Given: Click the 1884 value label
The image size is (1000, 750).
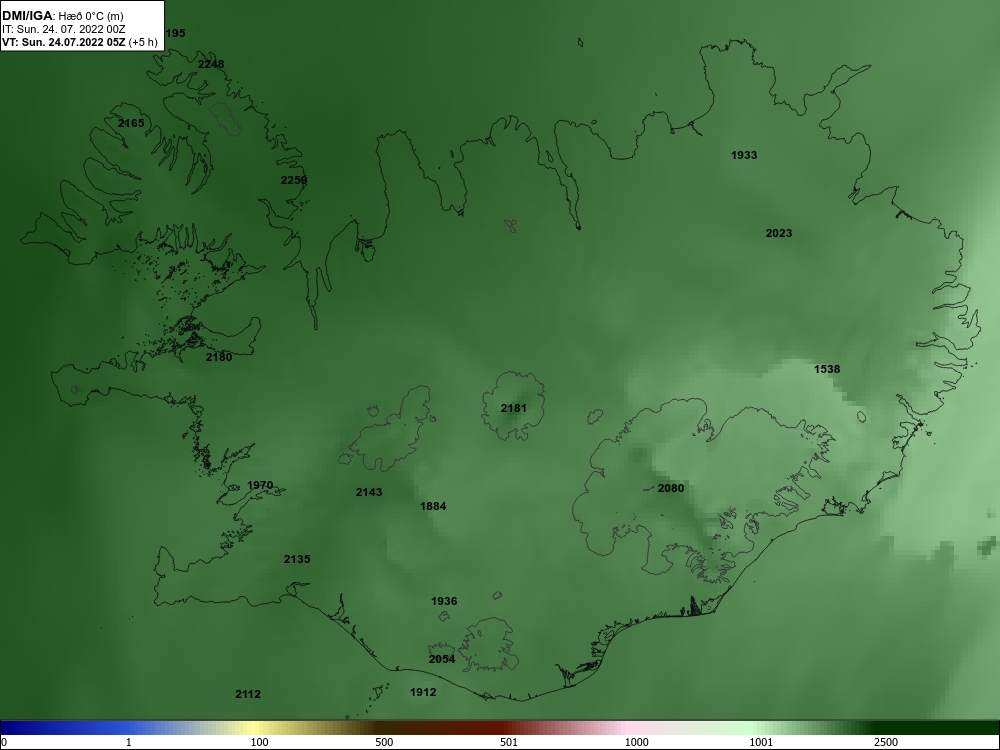Looking at the screenshot, I should coord(433,506).
